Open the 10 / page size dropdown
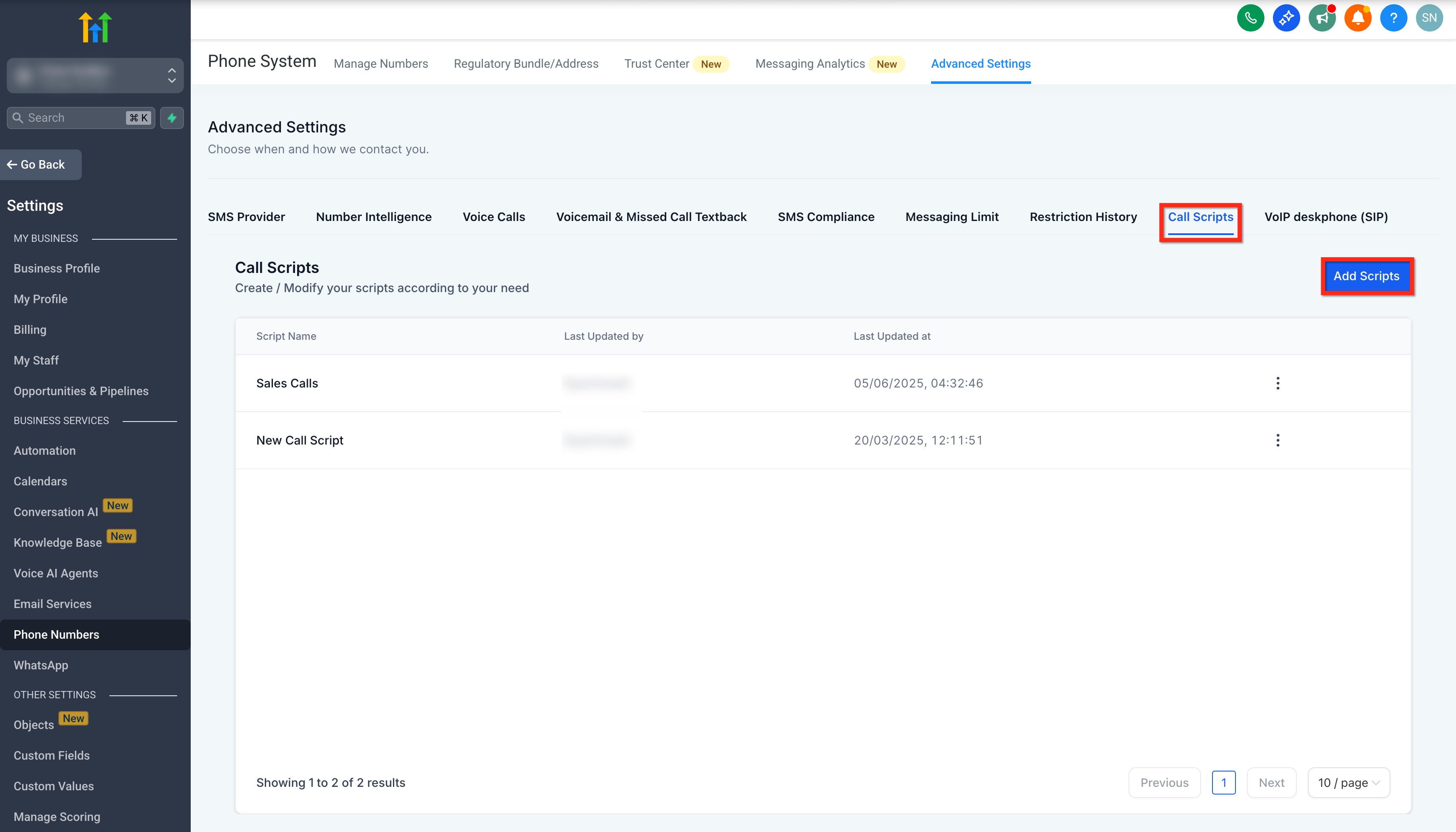The image size is (1456, 832). click(x=1348, y=782)
